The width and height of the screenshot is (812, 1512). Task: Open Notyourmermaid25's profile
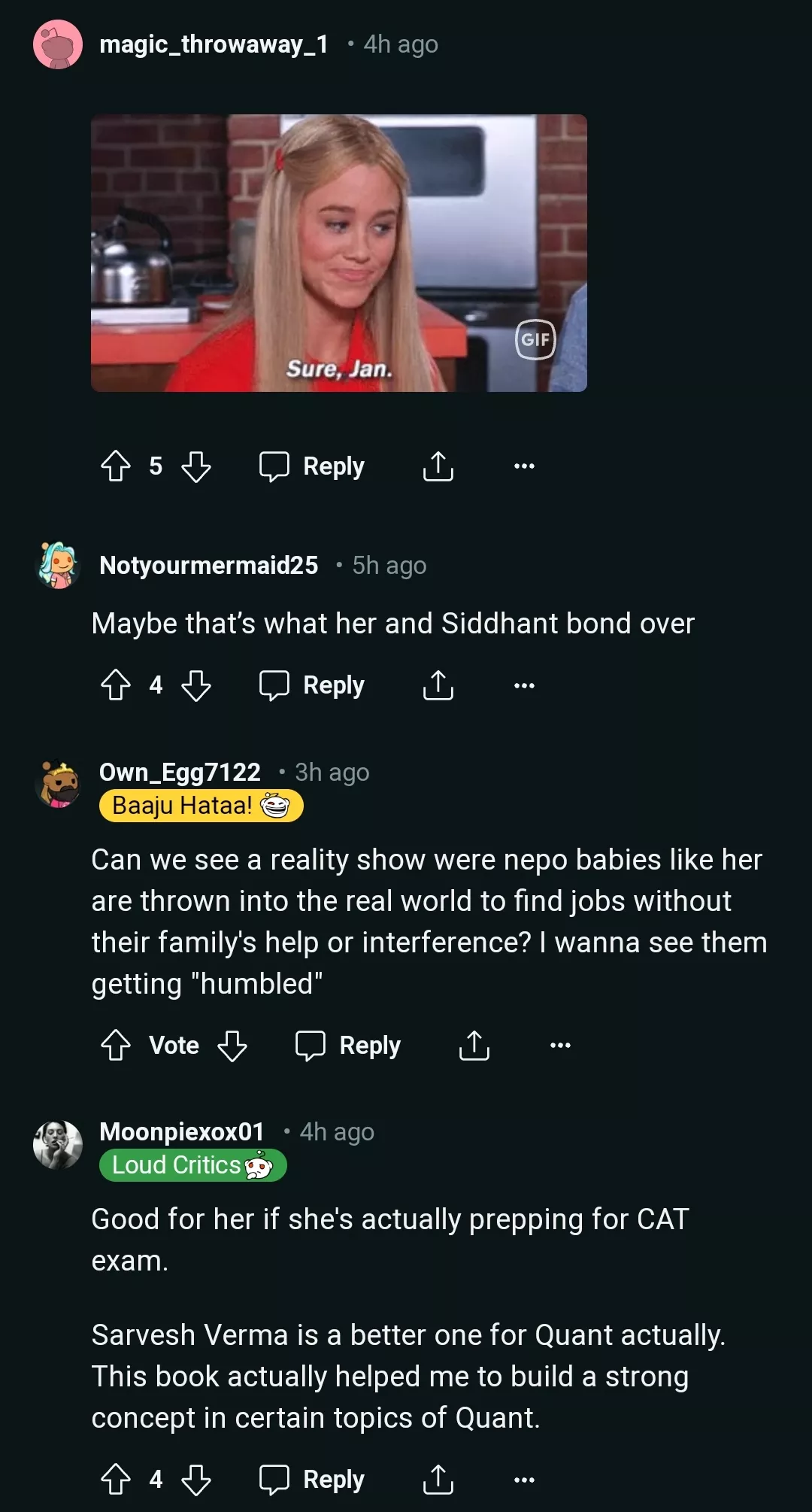pos(208,566)
